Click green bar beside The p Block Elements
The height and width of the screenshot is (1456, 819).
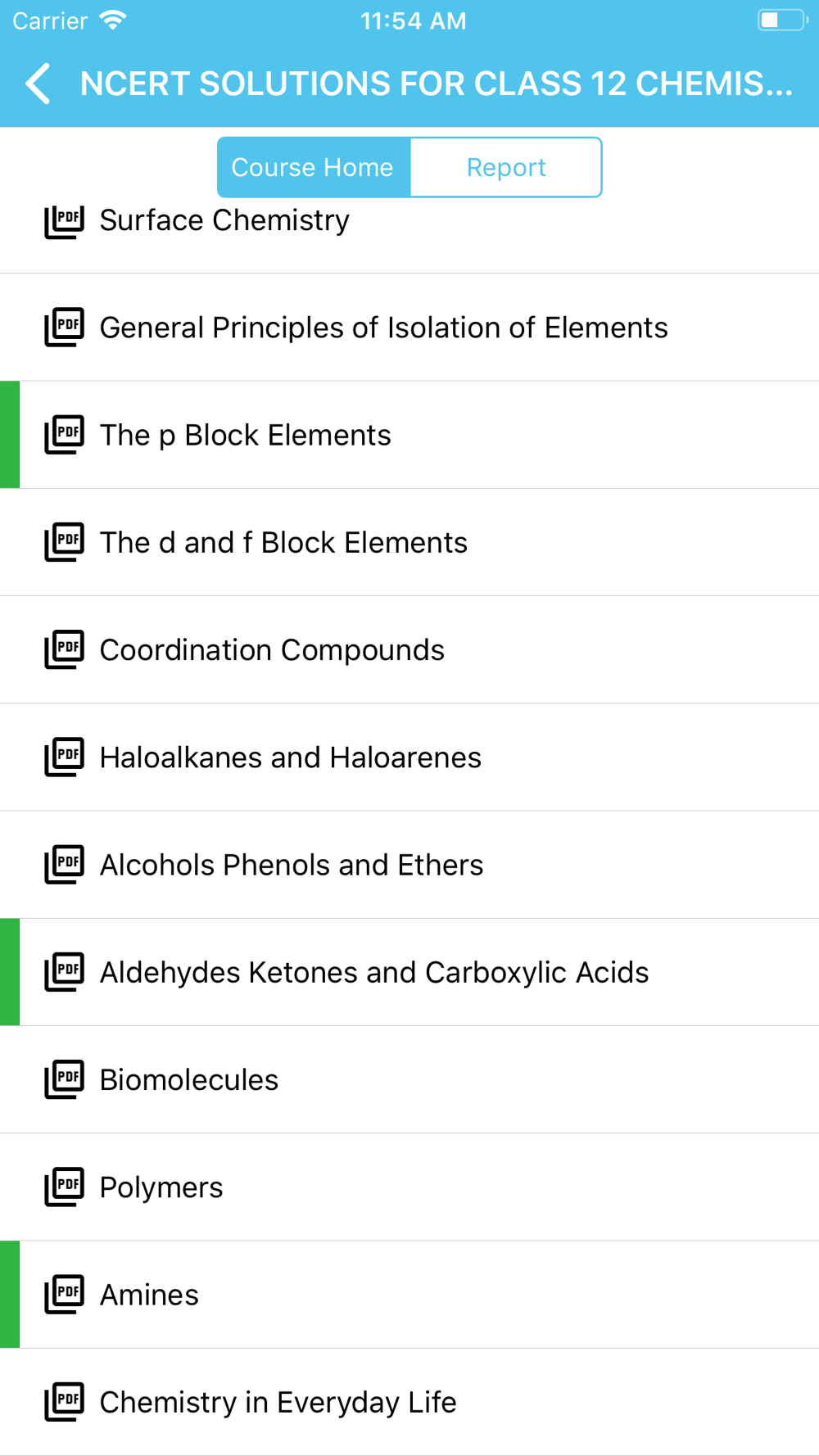[x=10, y=435]
